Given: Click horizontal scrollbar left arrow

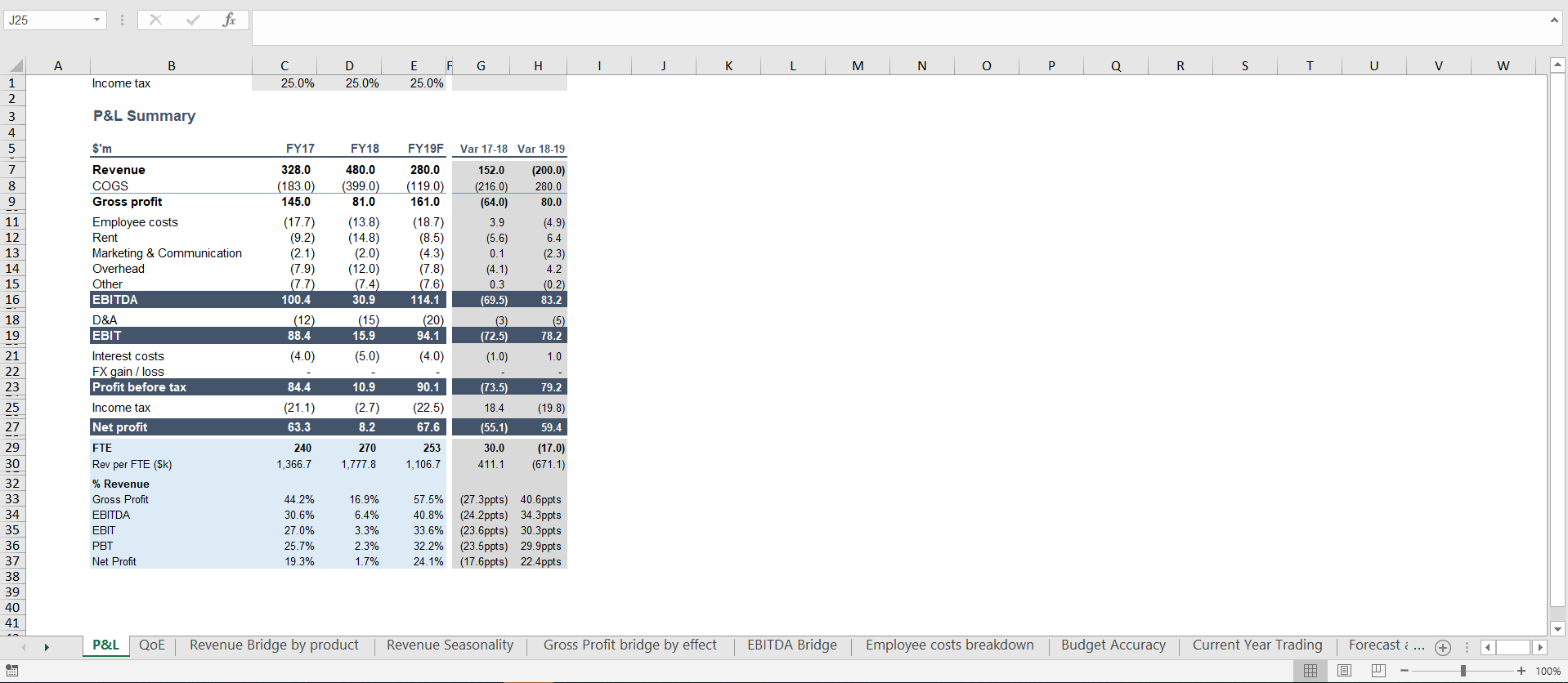Looking at the screenshot, I should [1488, 647].
